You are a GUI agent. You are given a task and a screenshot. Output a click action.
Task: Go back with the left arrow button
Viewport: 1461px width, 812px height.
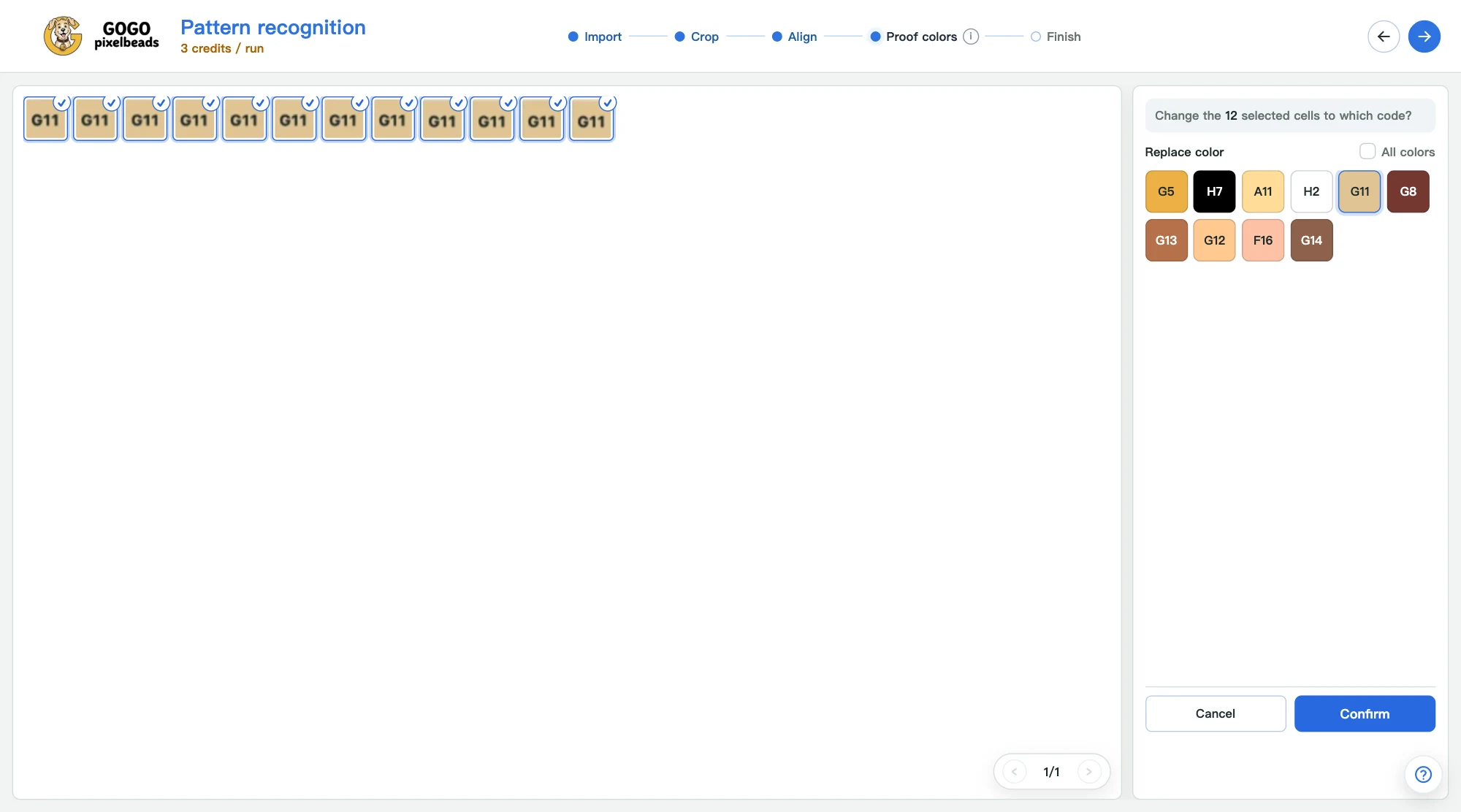[x=1384, y=37]
